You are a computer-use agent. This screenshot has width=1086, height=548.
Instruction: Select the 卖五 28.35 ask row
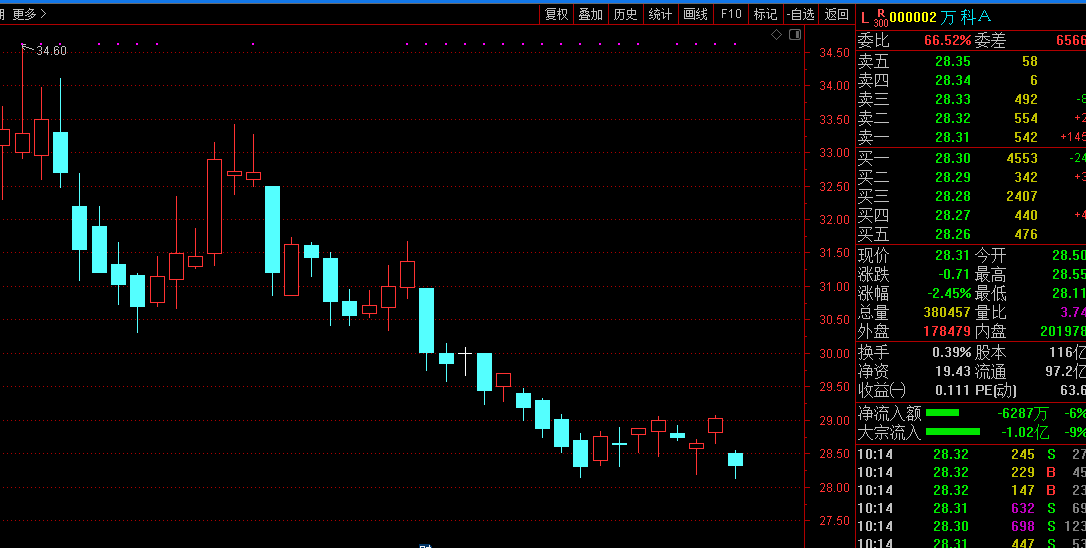pos(971,61)
